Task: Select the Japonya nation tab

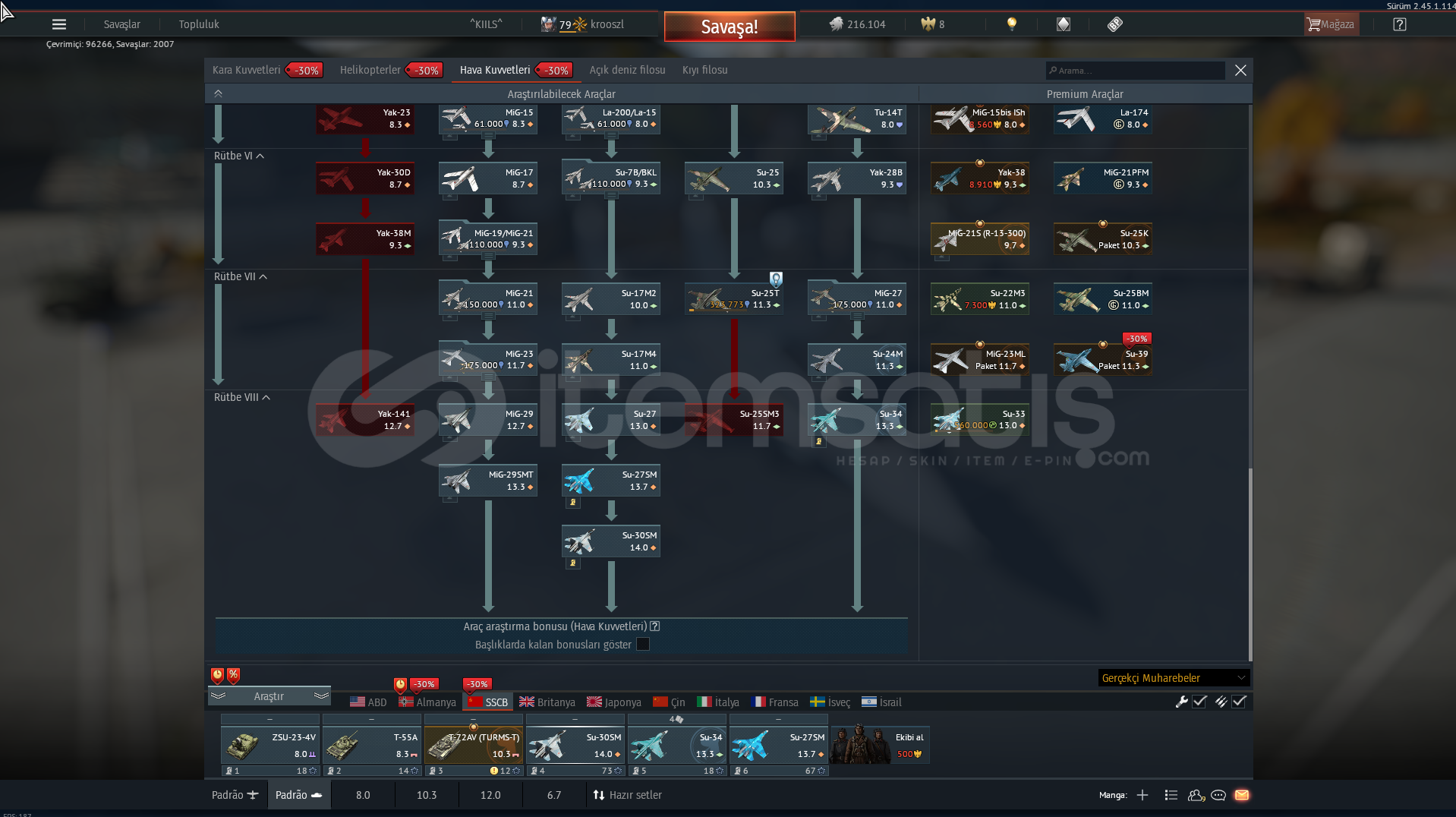Action: coord(614,702)
